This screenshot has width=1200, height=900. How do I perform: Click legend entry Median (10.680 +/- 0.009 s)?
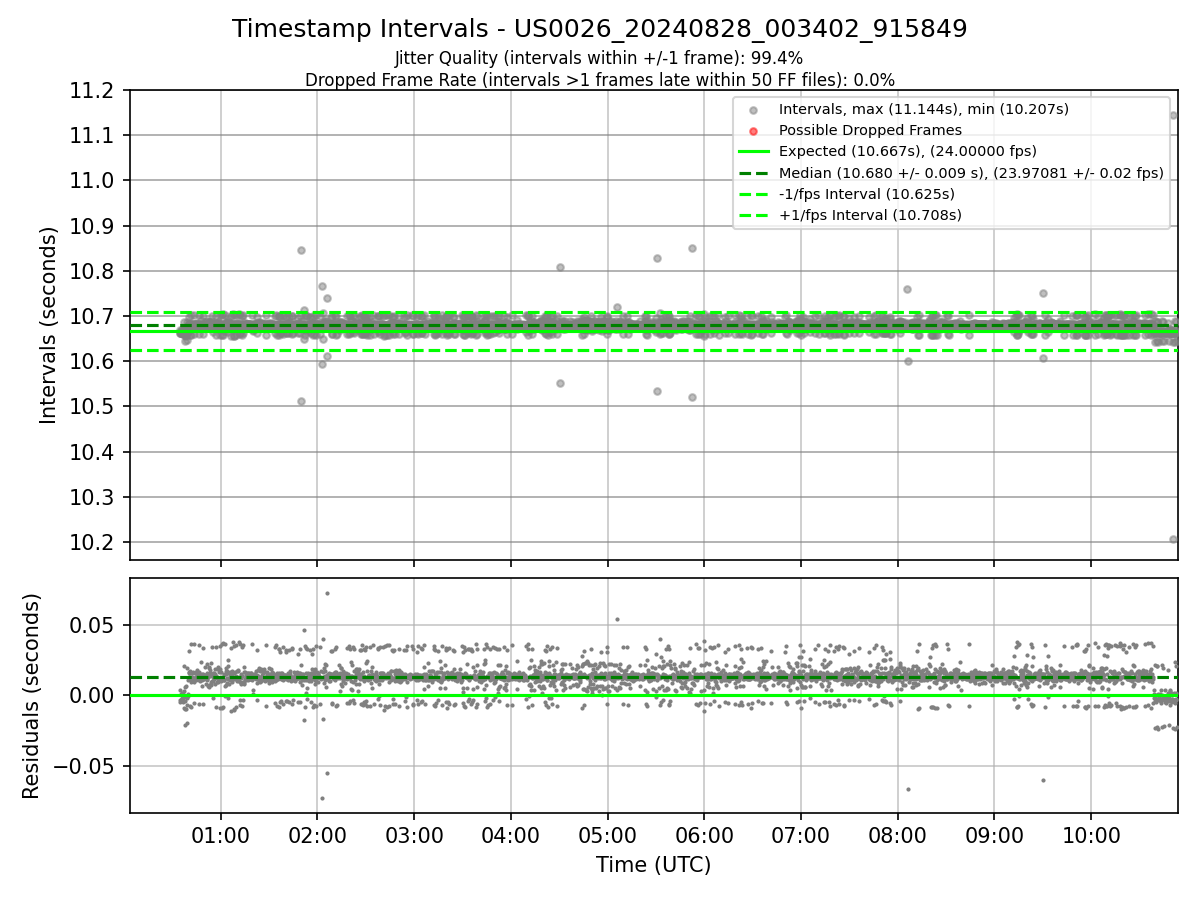971,173
